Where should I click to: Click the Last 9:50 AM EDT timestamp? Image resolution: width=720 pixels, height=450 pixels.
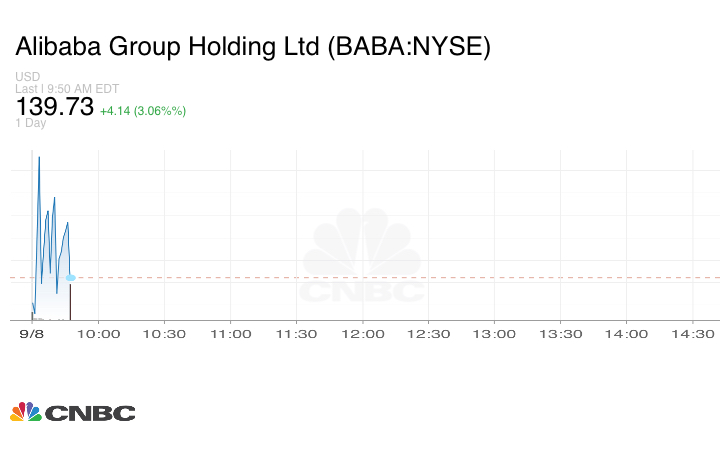(67, 88)
